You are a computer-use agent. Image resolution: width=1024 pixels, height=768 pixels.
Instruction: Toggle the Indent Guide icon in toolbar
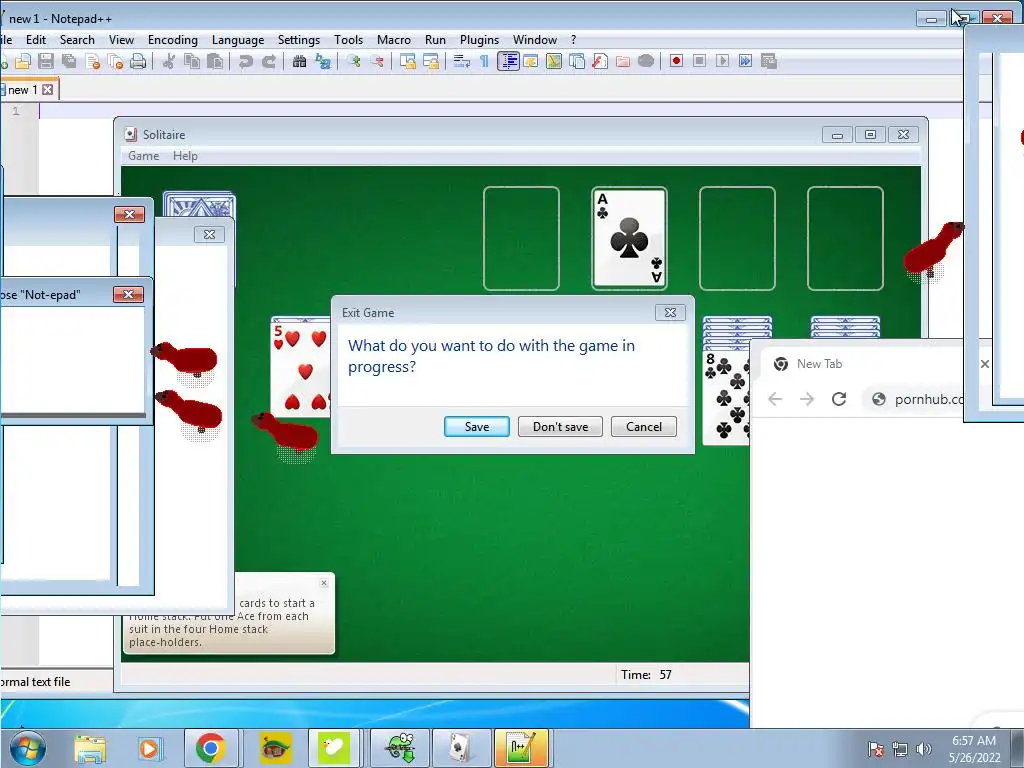pos(508,61)
